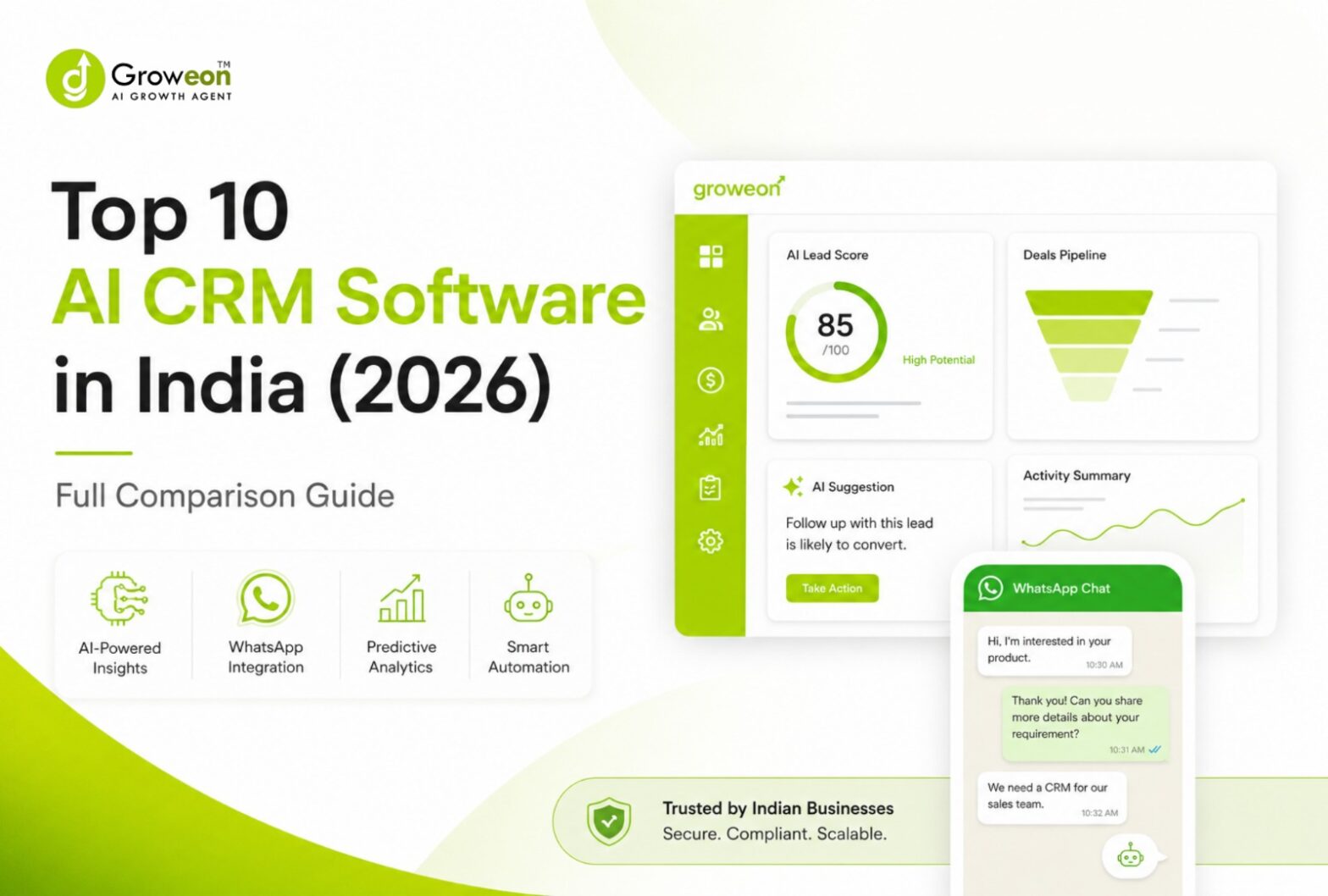Click 'Trusted by Indian Businesses' text

coord(777,808)
